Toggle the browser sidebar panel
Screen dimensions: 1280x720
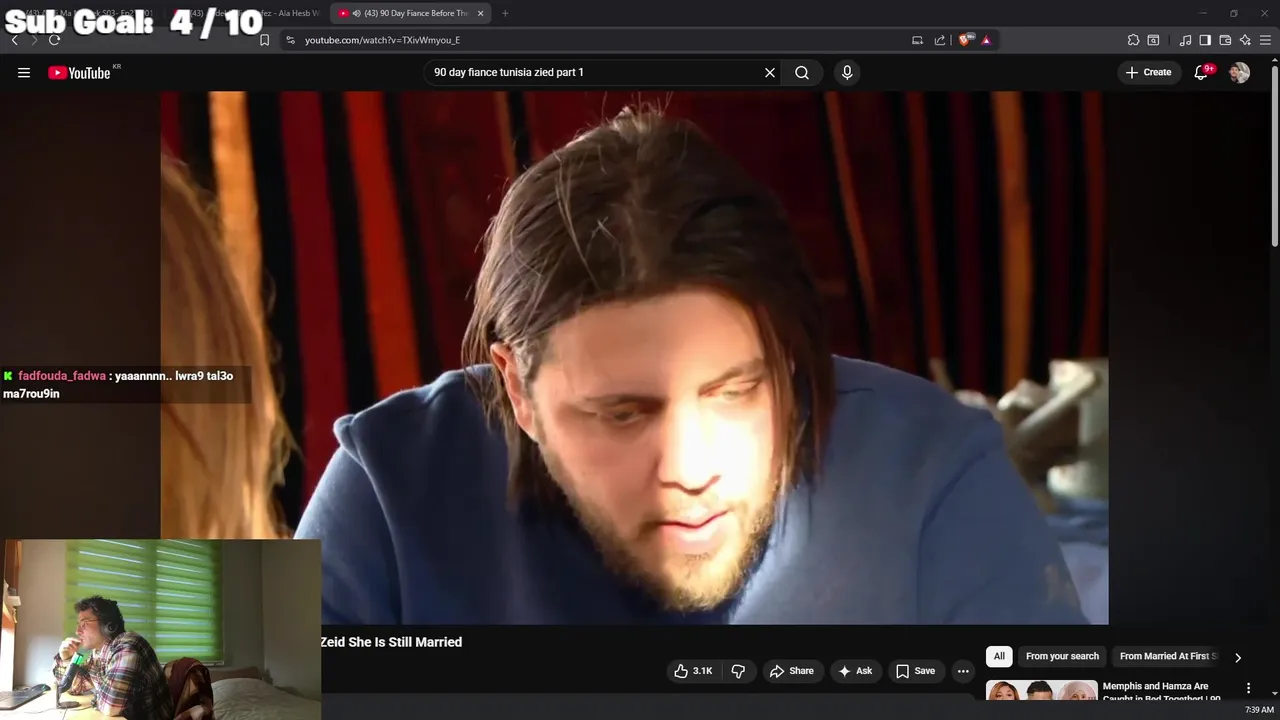tap(1205, 40)
